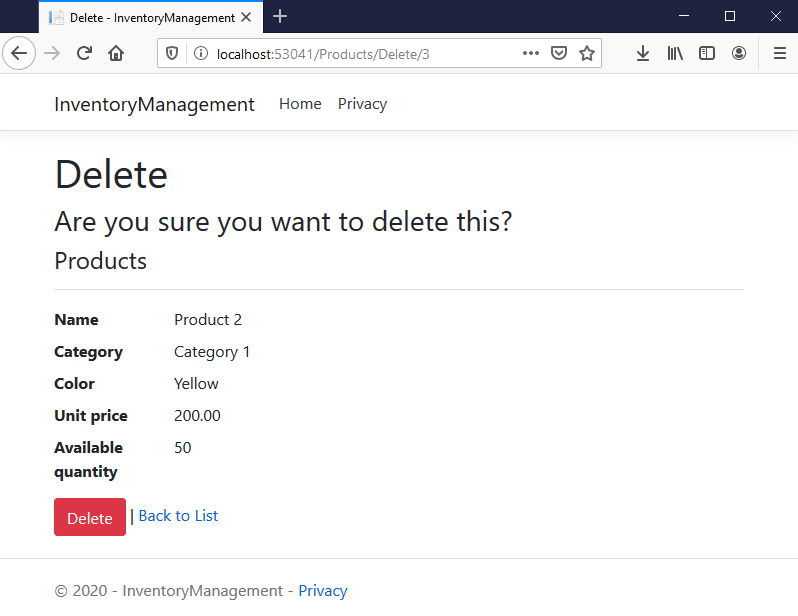Show site information icon in address bar
This screenshot has width=798, height=616.
tap(200, 53)
